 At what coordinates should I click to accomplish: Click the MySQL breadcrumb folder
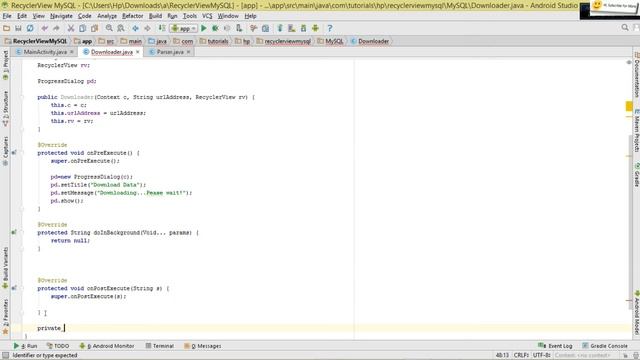(330, 41)
